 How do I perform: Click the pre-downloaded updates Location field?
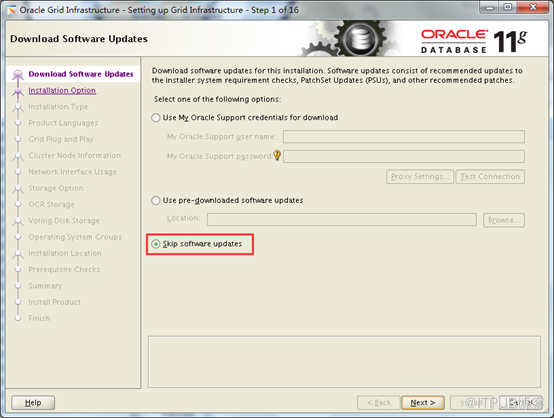coord(342,219)
